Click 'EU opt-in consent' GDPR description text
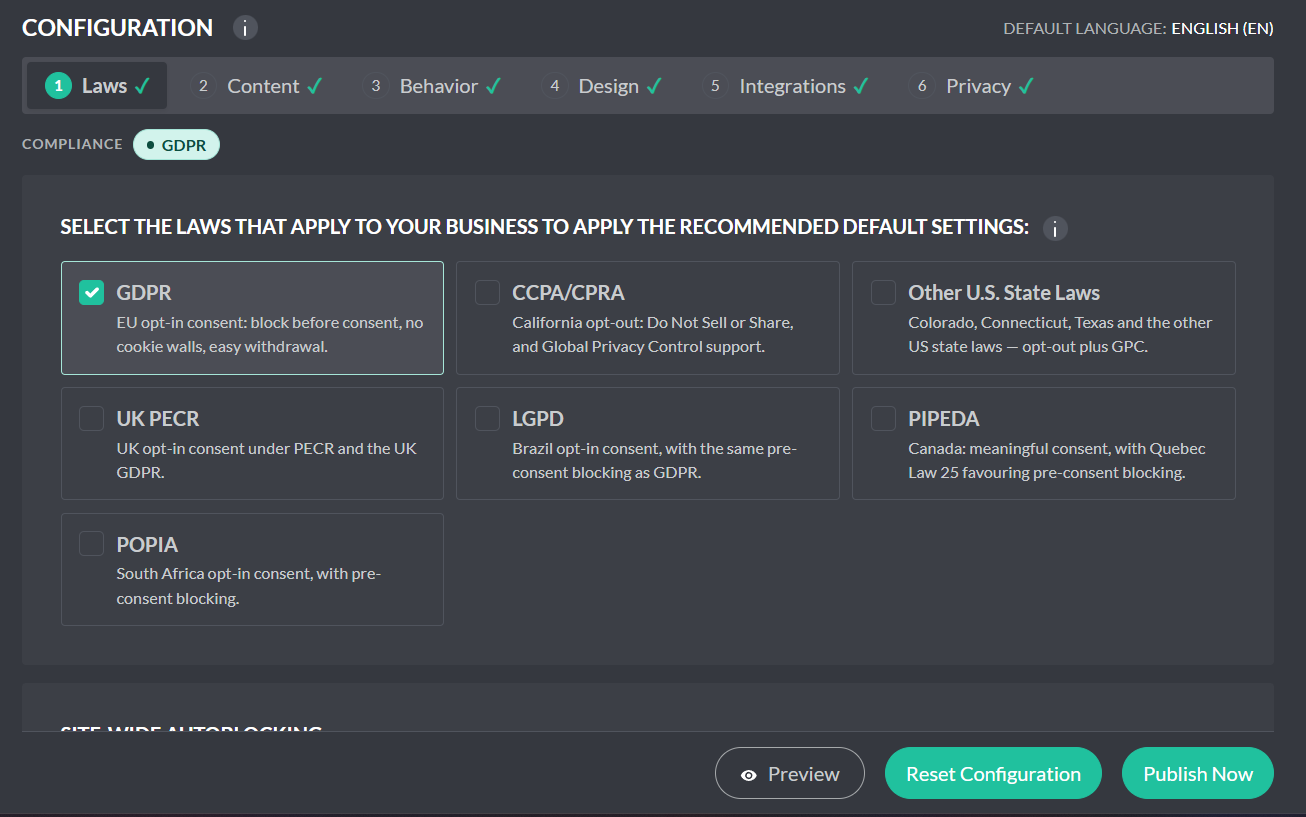 (270, 335)
